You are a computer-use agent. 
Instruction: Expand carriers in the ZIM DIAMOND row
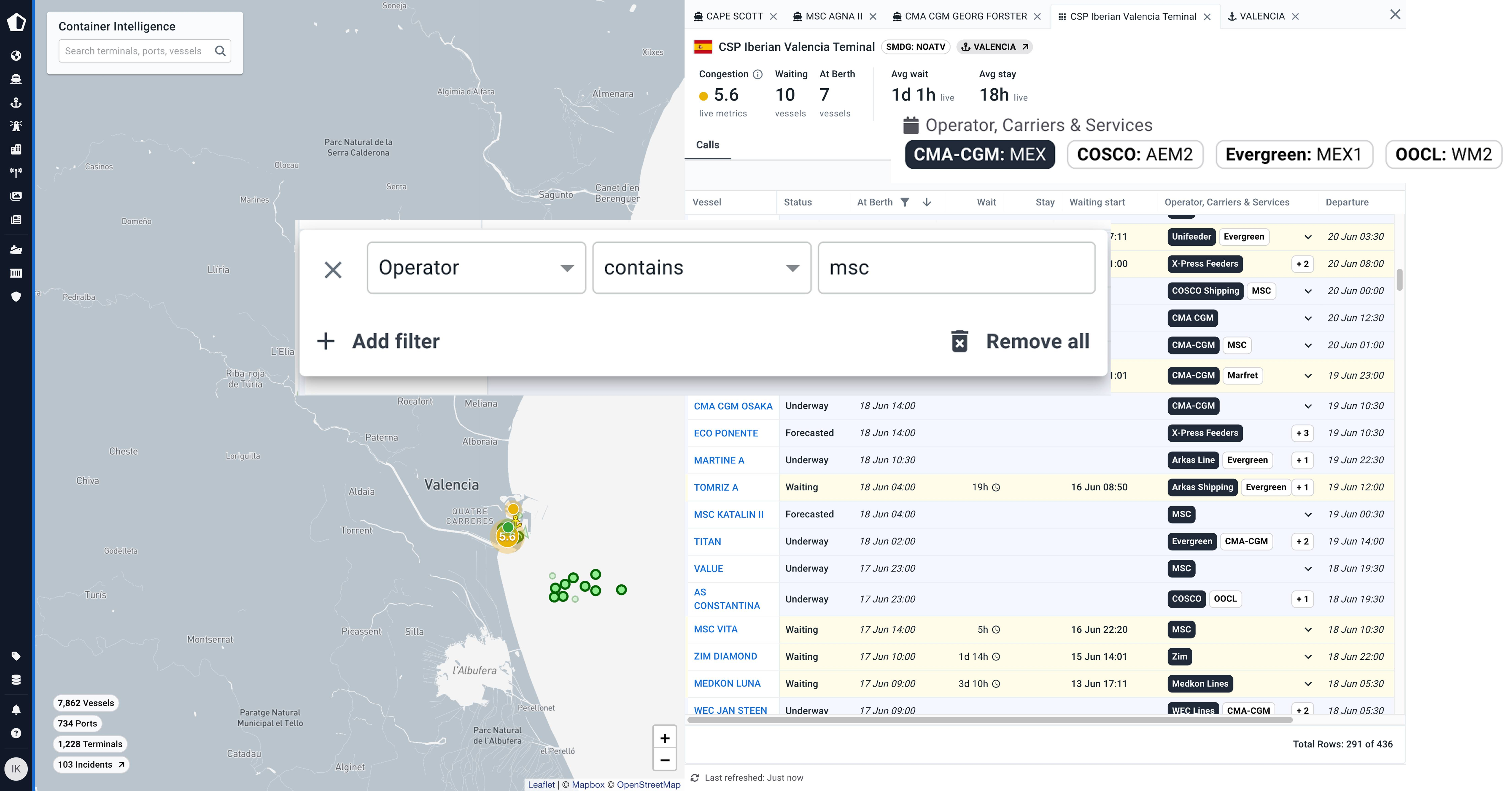pyautogui.click(x=1308, y=656)
